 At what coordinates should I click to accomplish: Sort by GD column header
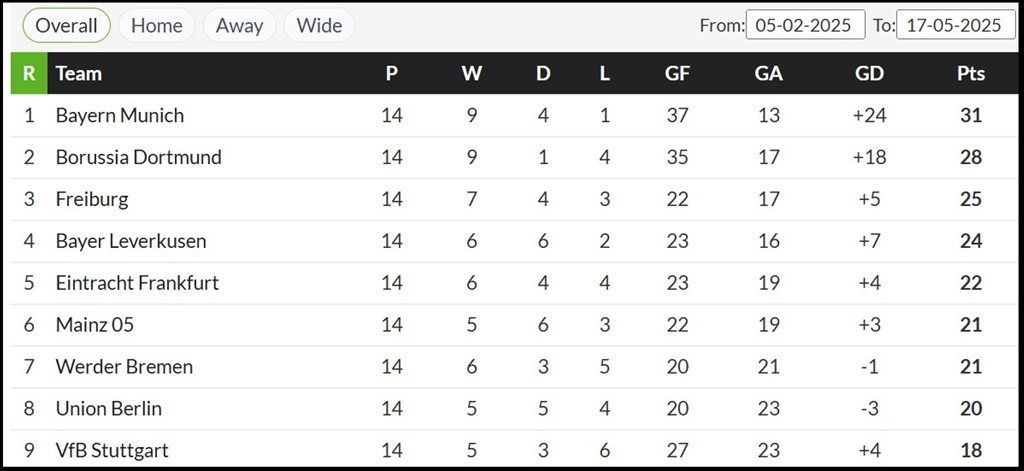(869, 73)
